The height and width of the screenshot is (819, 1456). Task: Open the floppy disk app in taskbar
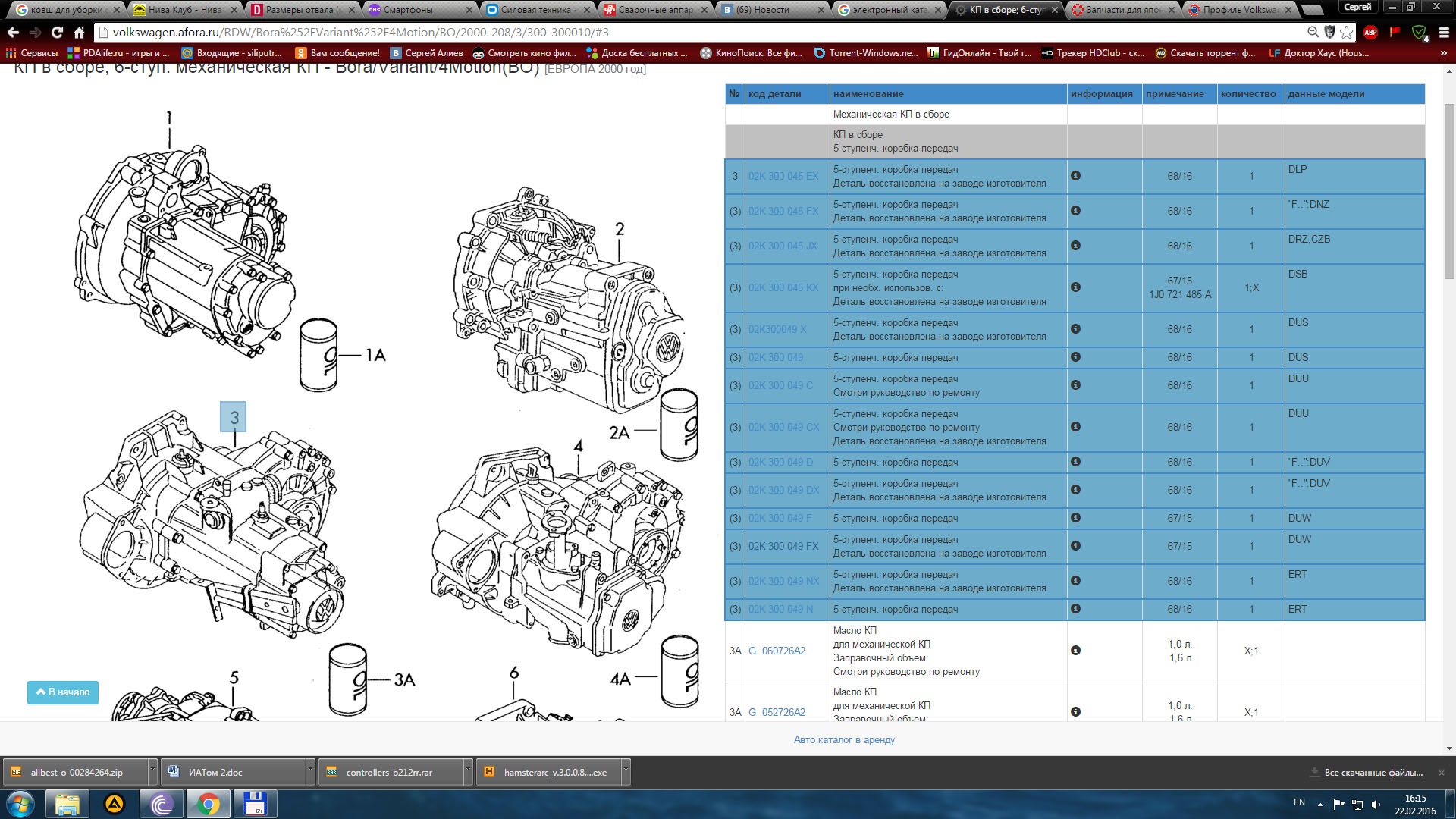click(255, 804)
